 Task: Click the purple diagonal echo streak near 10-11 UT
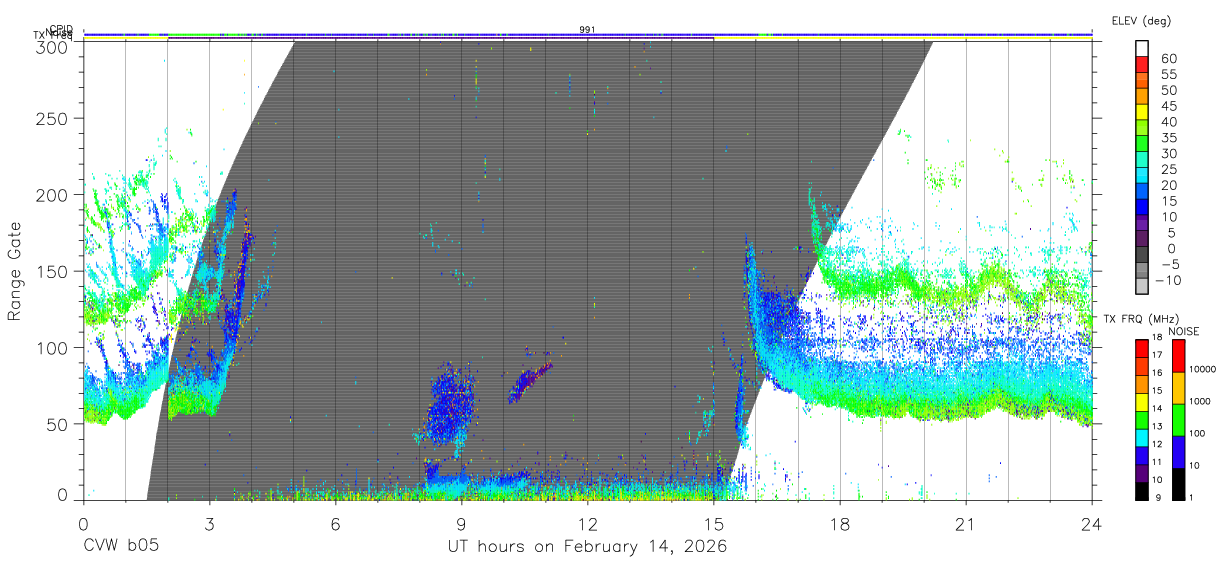tap(530, 382)
